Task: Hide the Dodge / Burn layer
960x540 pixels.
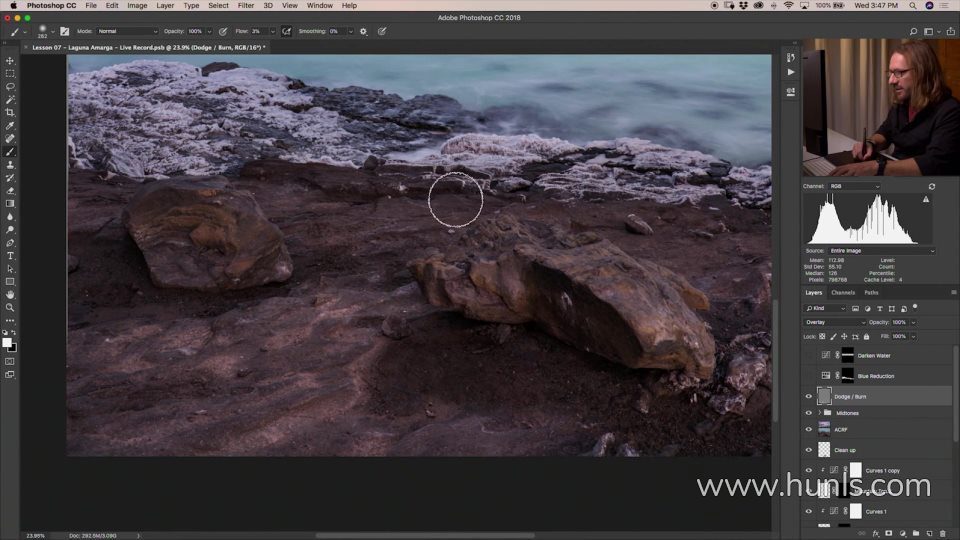Action: coord(808,396)
